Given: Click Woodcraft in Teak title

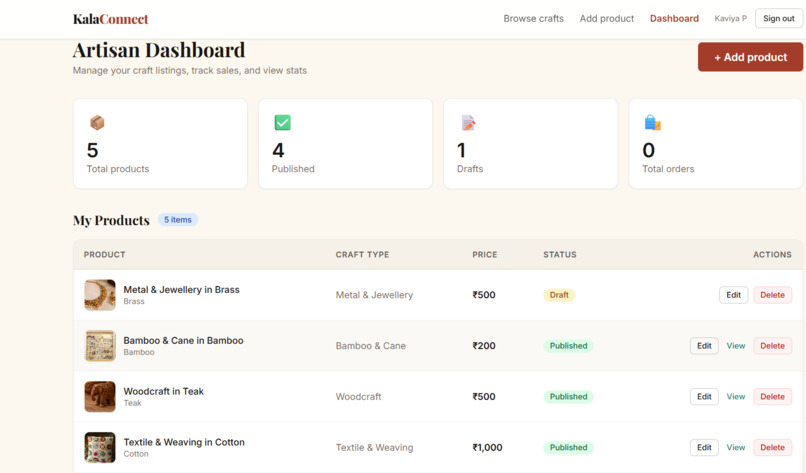Looking at the screenshot, I should pos(163,391).
